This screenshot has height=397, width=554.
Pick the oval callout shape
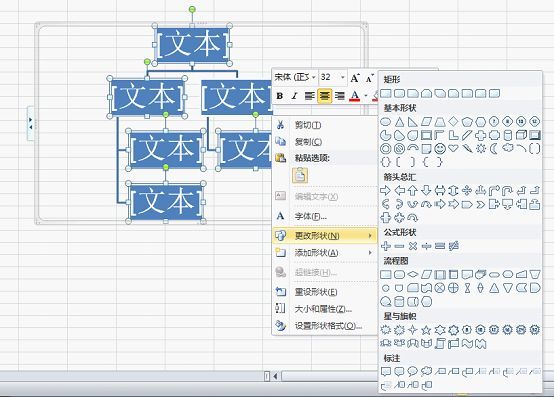(413, 371)
